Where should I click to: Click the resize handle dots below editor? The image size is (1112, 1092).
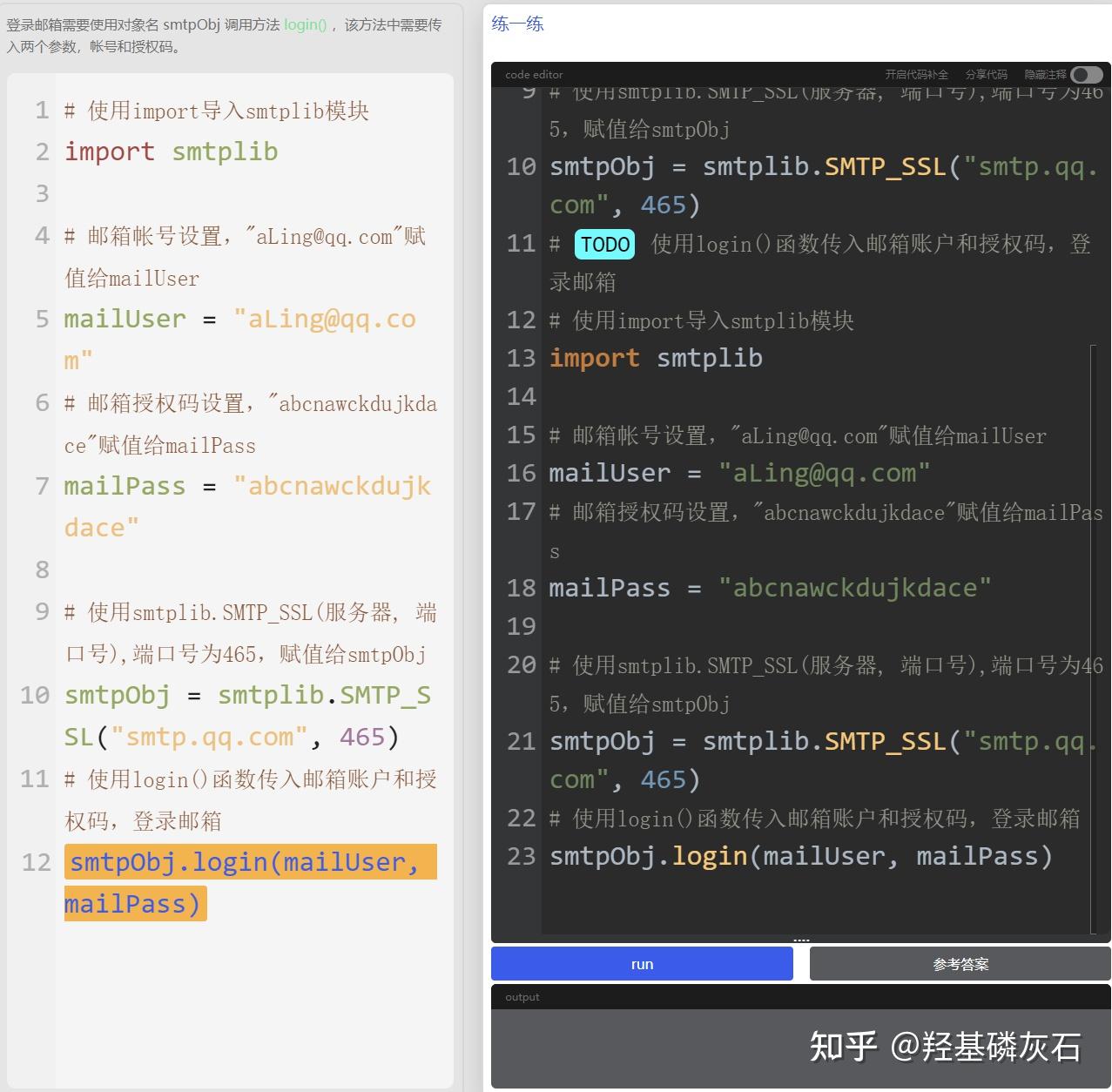801,940
